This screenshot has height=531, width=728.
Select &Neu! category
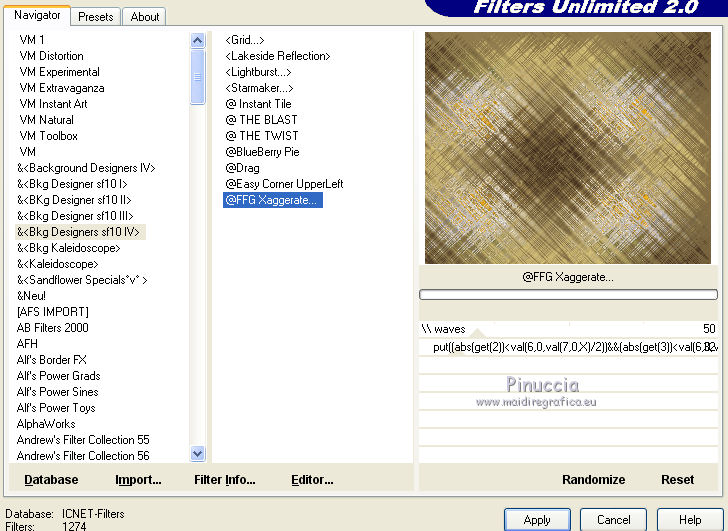point(31,296)
